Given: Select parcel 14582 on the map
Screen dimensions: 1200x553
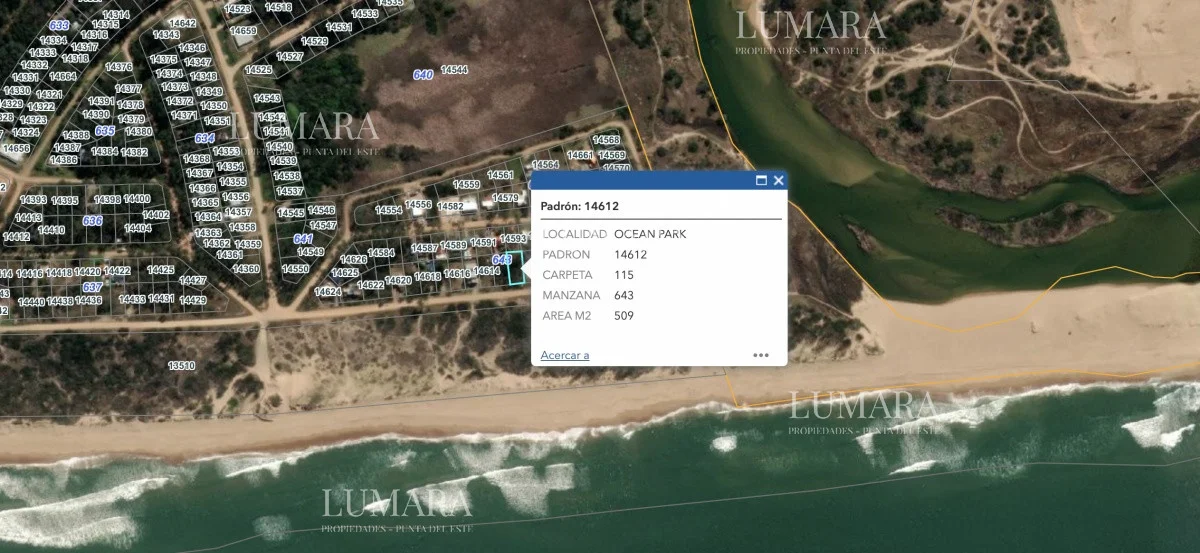Looking at the screenshot, I should click(450, 207).
